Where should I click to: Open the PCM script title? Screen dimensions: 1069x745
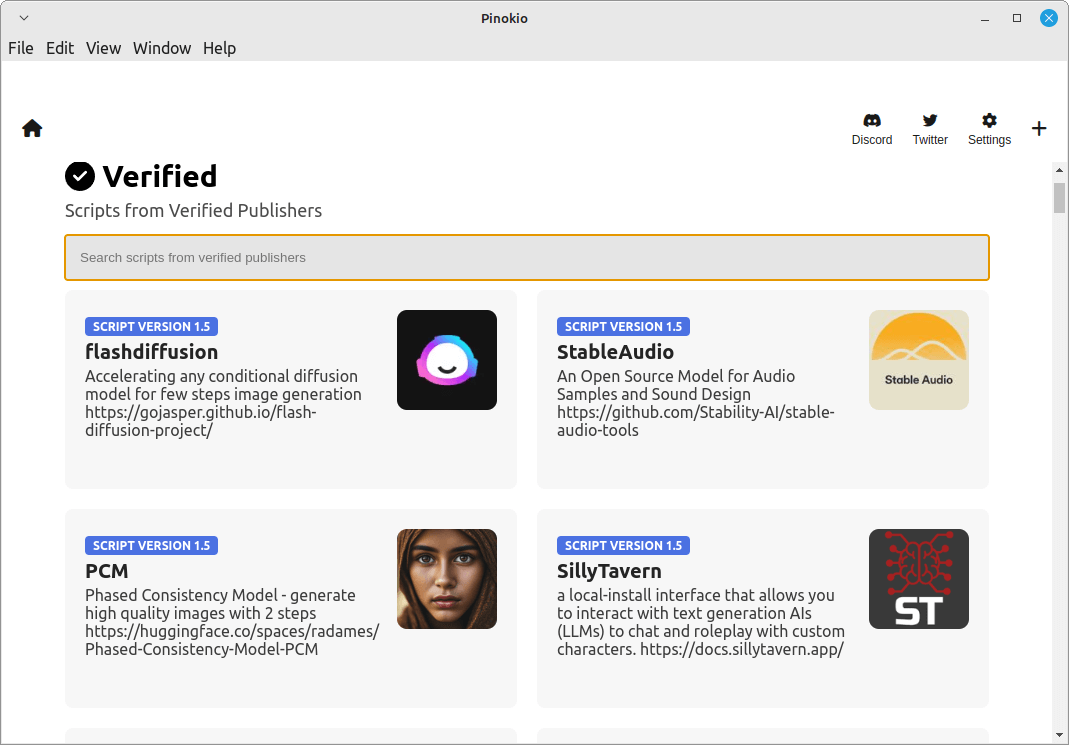(106, 571)
